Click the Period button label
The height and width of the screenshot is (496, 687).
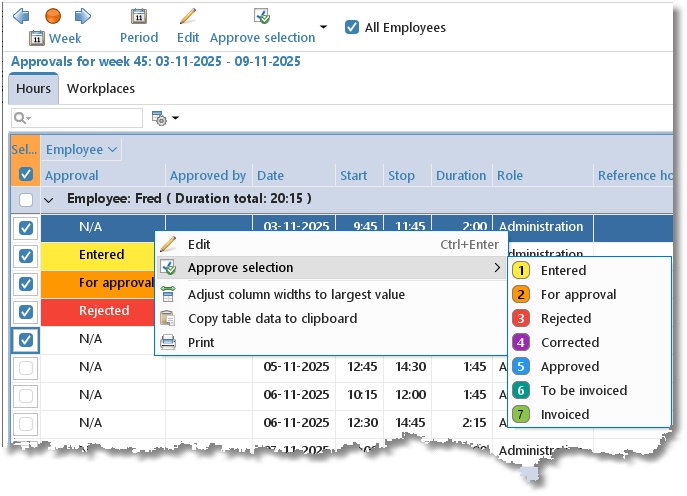[x=139, y=38]
